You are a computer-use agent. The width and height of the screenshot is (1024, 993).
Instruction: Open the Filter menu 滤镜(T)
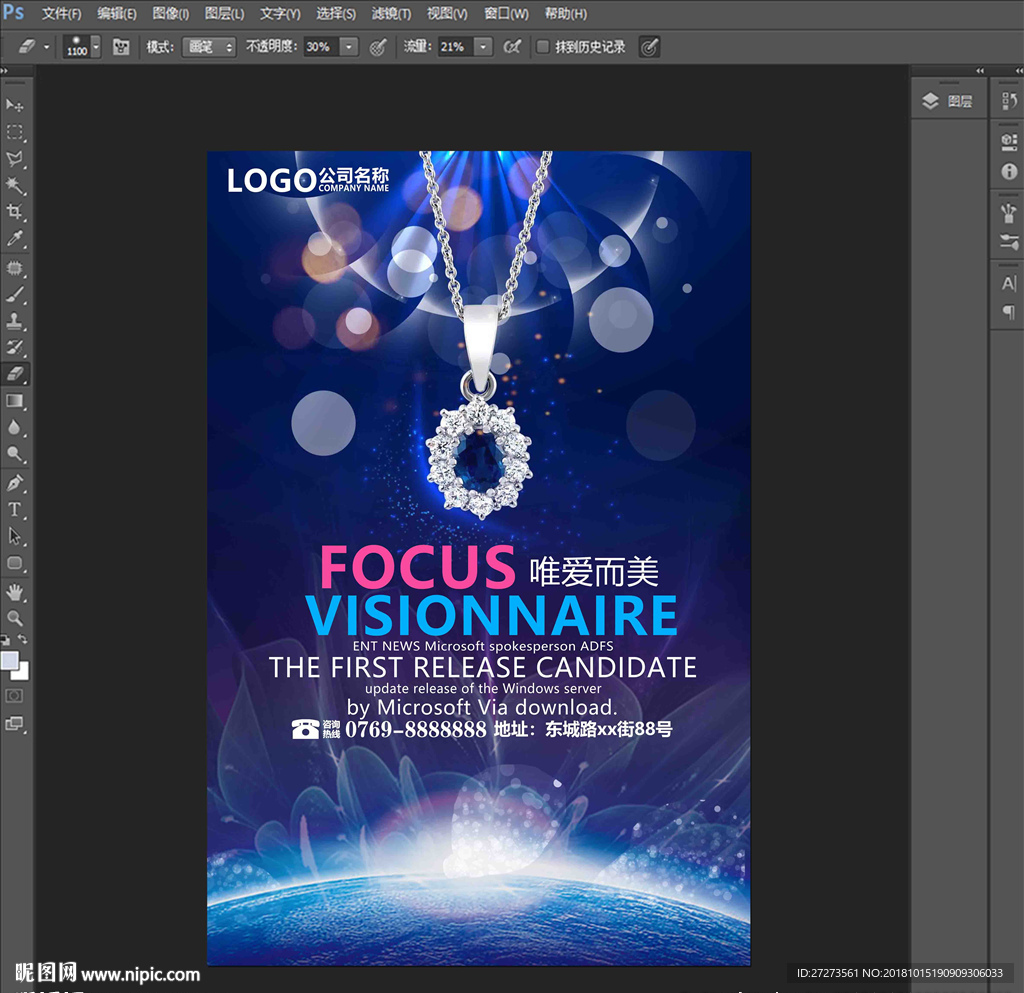pyautogui.click(x=391, y=13)
